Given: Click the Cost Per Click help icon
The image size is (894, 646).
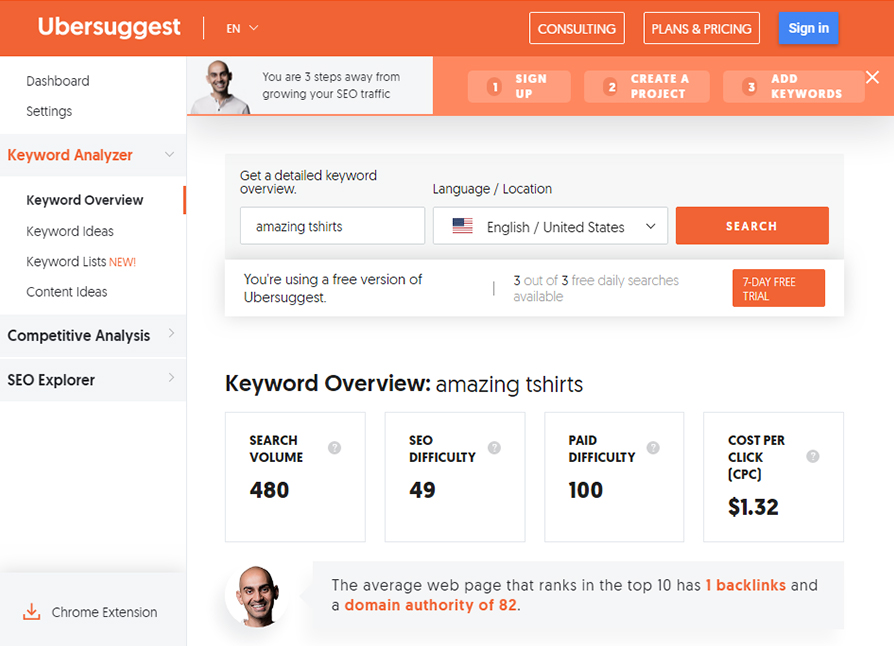Looking at the screenshot, I should pyautogui.click(x=813, y=456).
